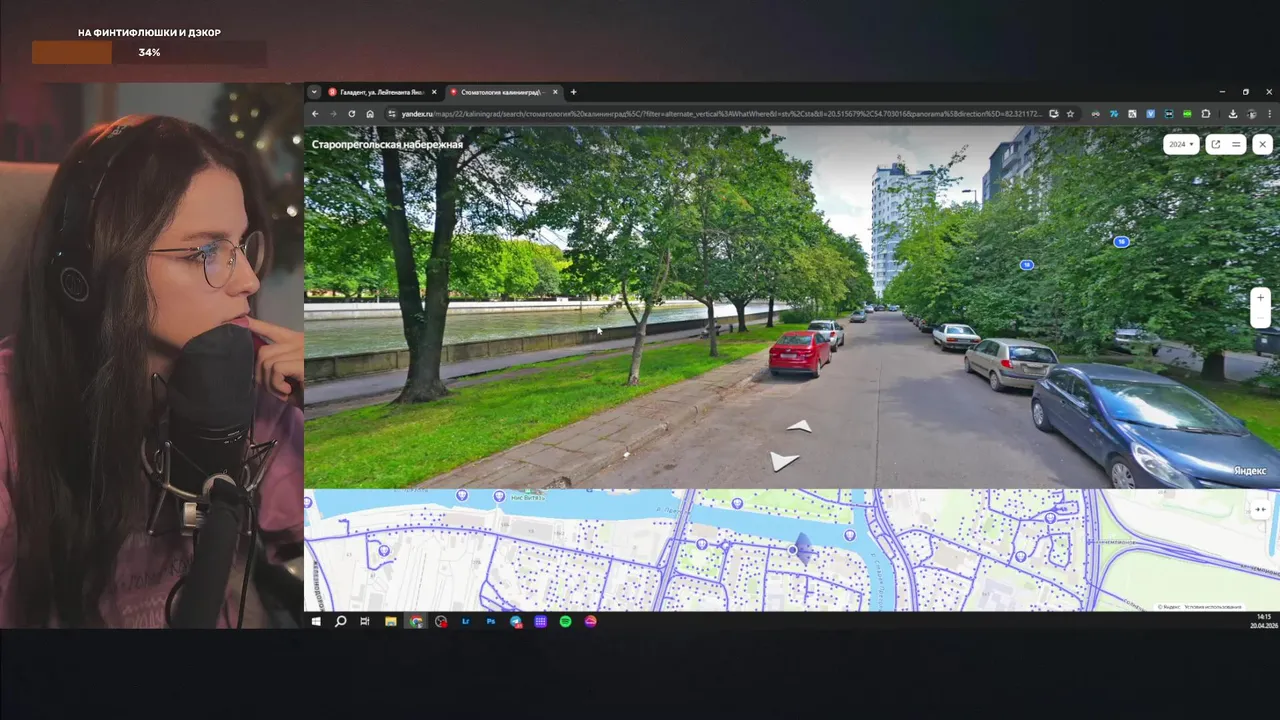Open the Windows Start menu
This screenshot has height=720, width=1280.
tap(316, 621)
